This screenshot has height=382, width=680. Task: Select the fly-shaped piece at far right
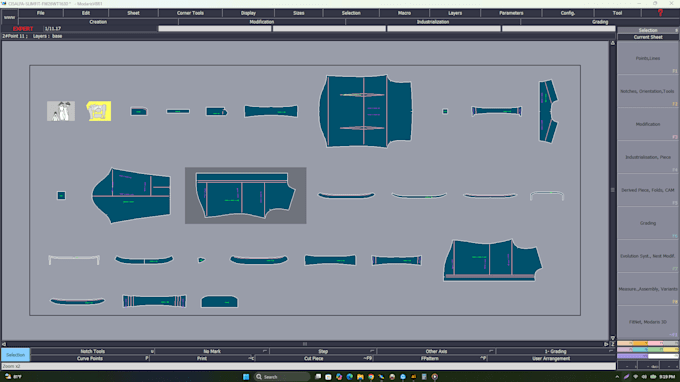pos(548,111)
